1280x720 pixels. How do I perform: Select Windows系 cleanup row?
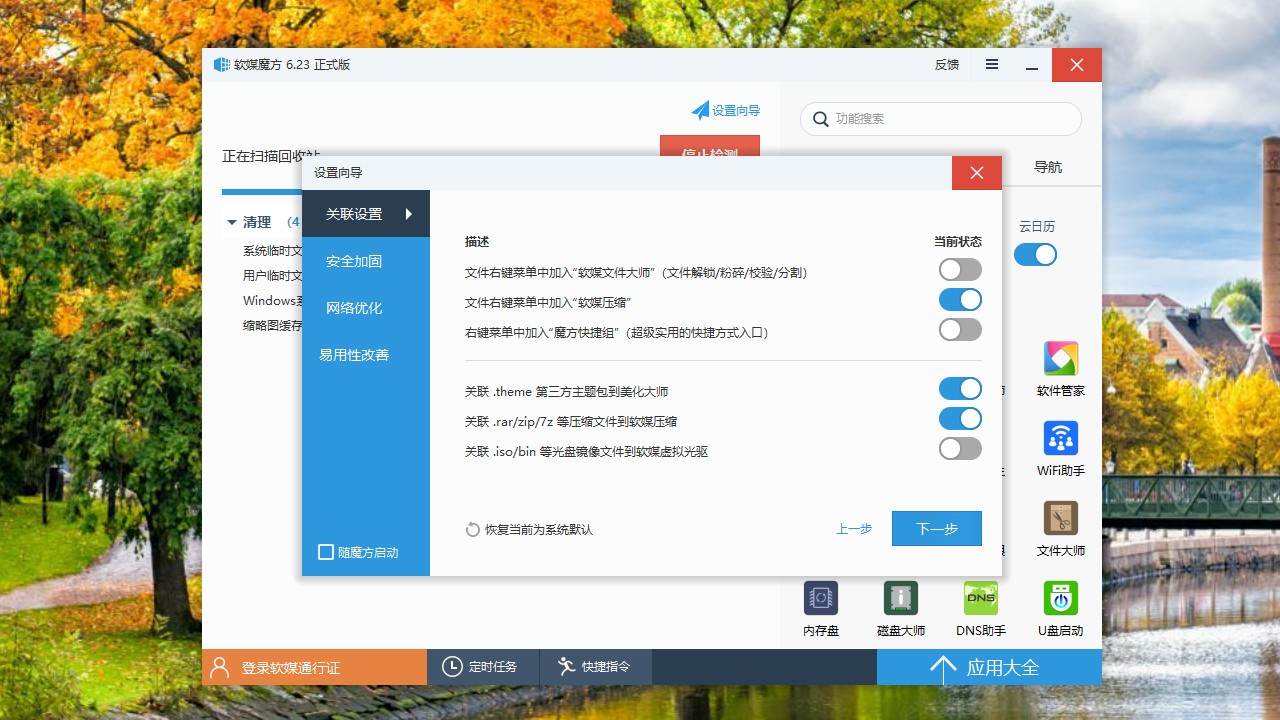click(272, 301)
